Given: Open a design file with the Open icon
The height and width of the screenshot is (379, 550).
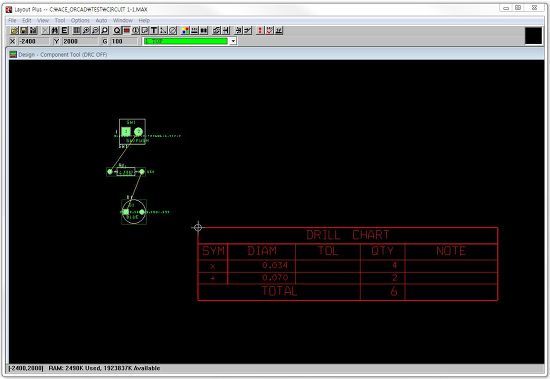Looking at the screenshot, I should tap(14, 31).
